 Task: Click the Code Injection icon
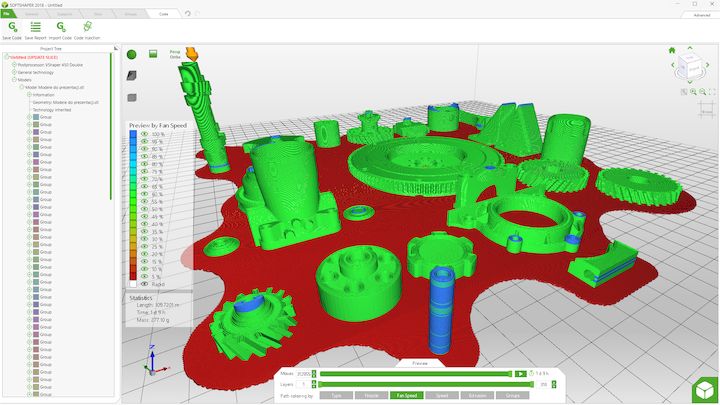pyautogui.click(x=86, y=27)
